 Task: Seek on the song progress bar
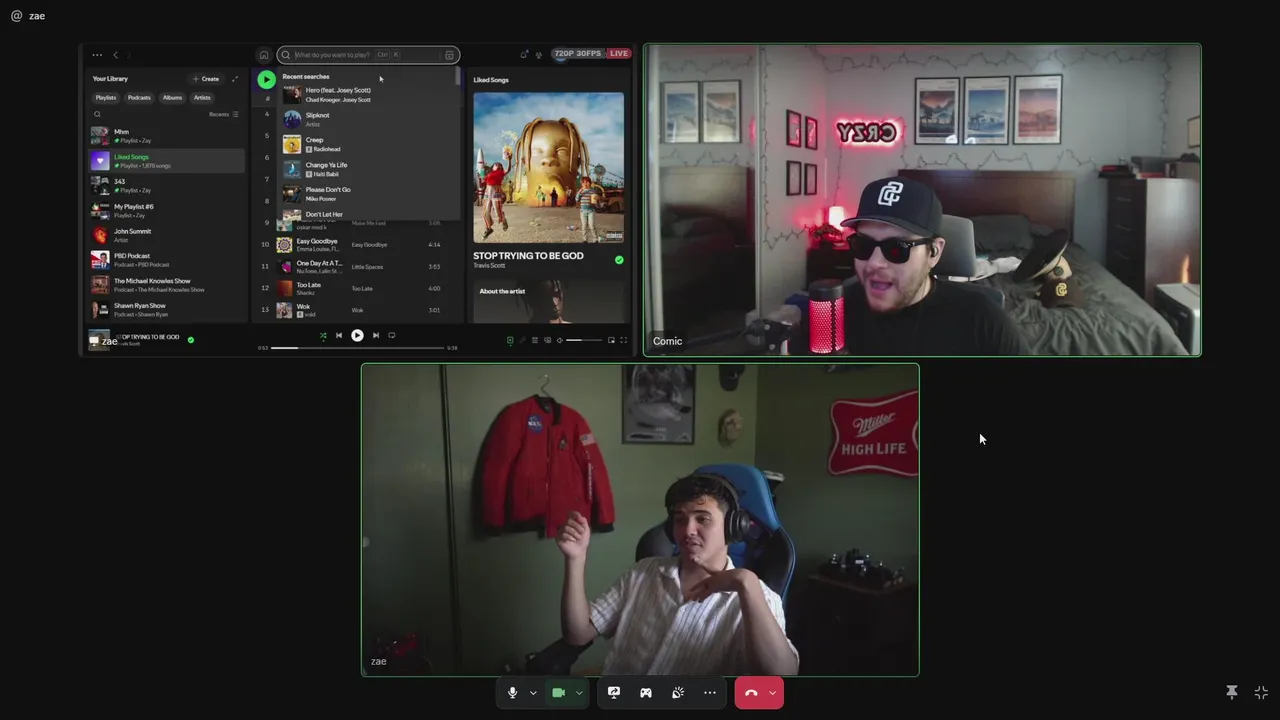click(357, 347)
